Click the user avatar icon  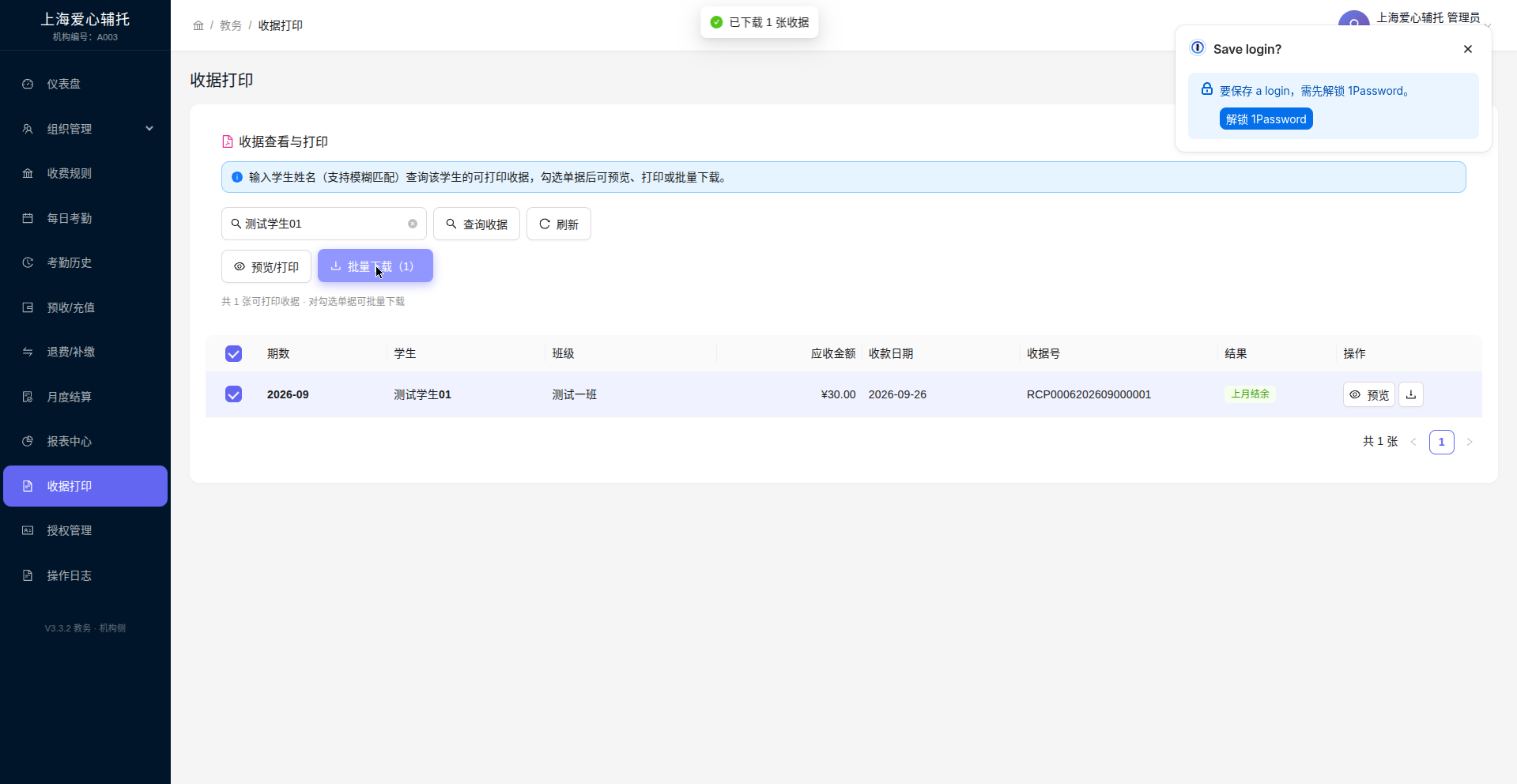coord(1354,19)
